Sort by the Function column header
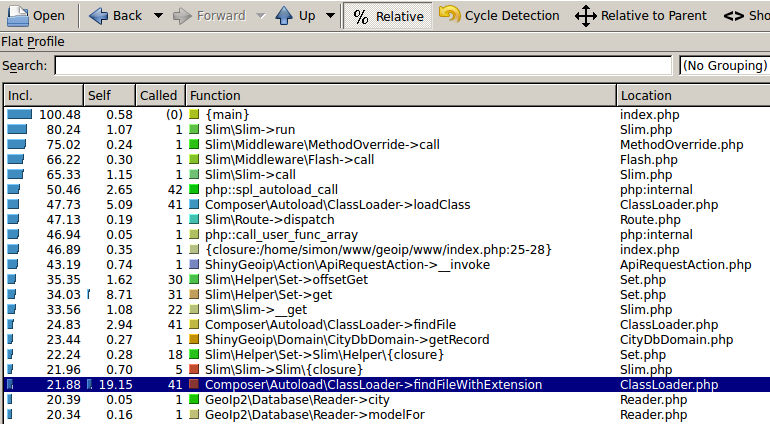Screen dimensions: 770x424 point(401,95)
